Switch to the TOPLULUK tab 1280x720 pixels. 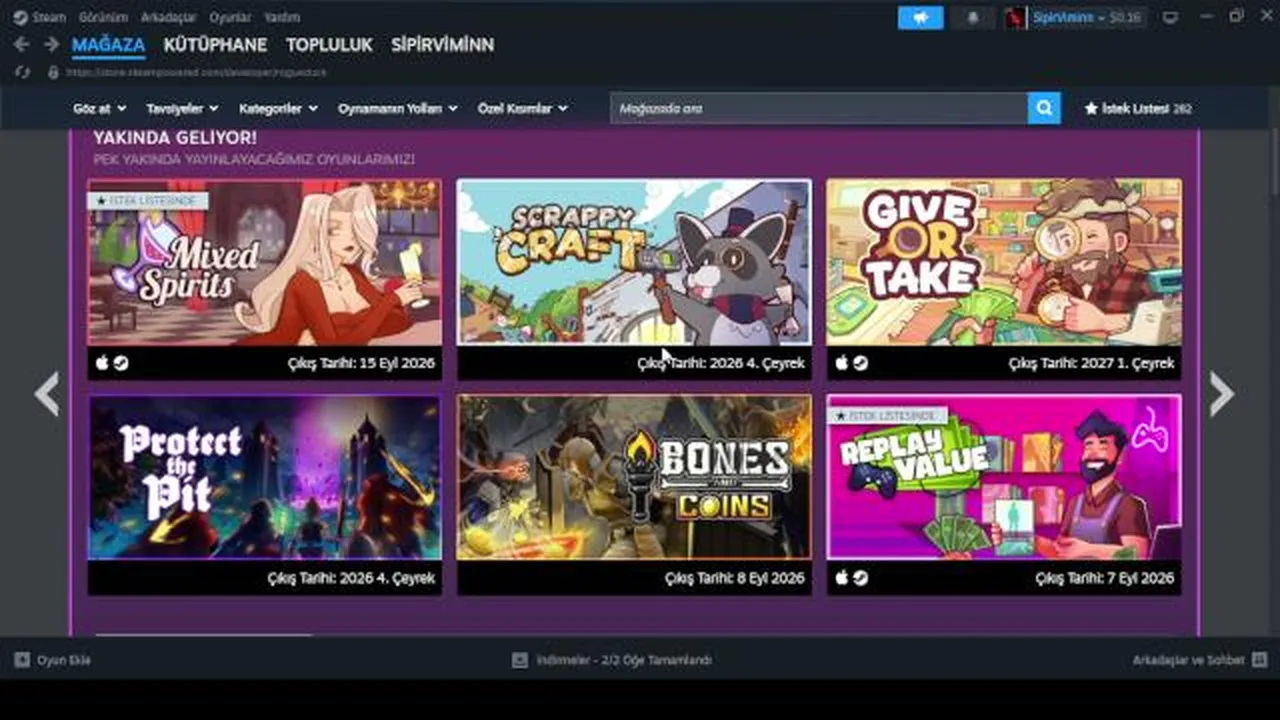click(329, 45)
